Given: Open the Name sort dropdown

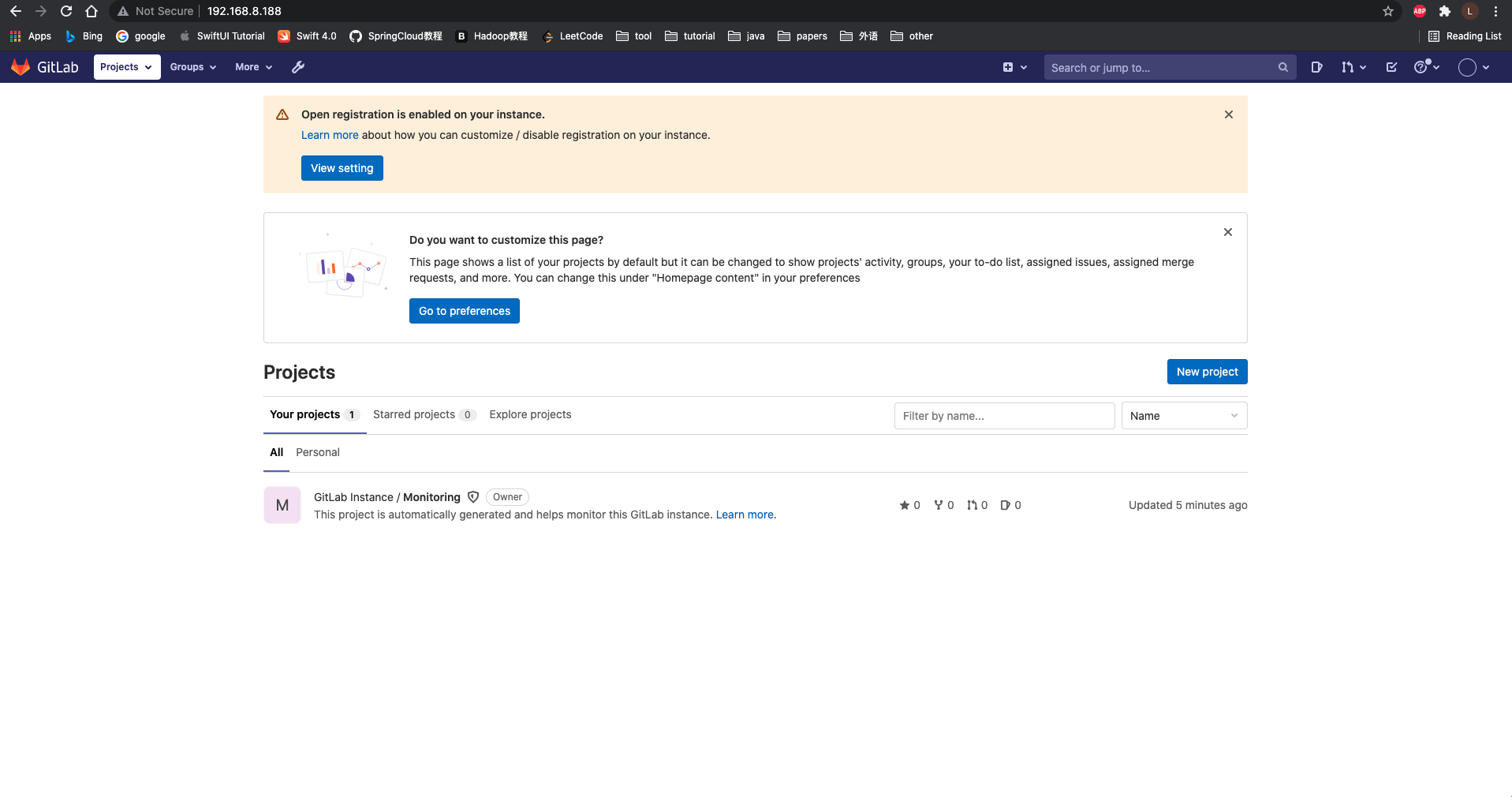Looking at the screenshot, I should (1184, 416).
